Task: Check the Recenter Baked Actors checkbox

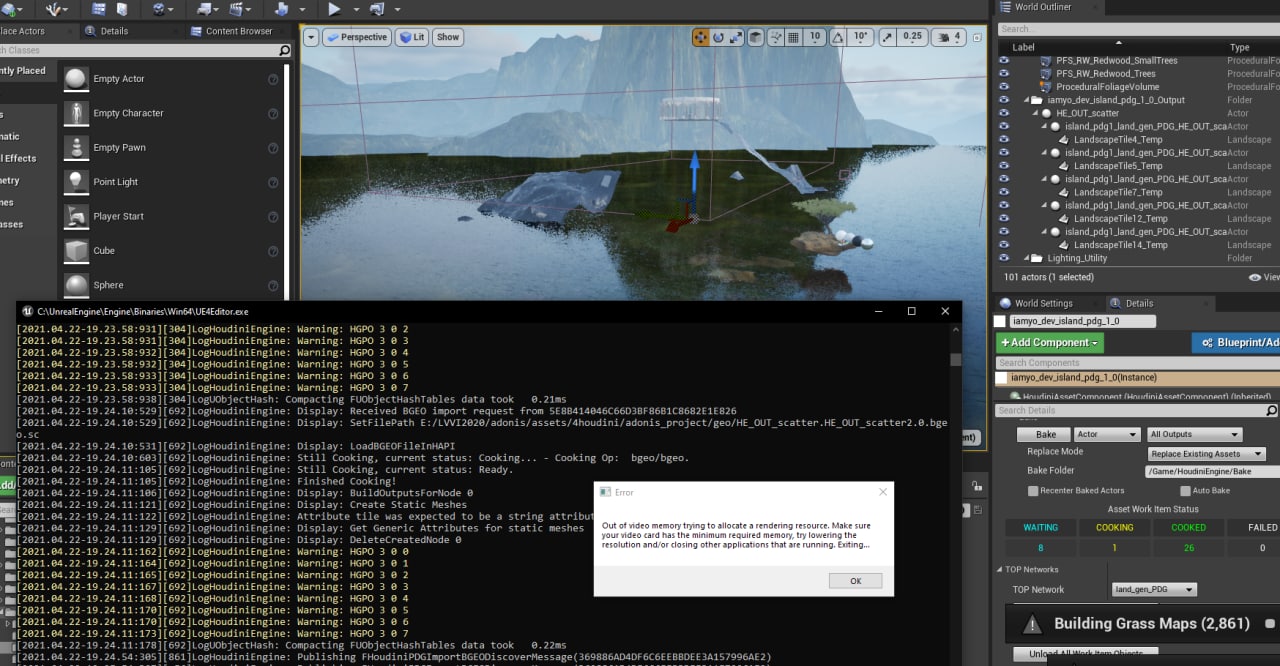Action: click(x=1033, y=491)
